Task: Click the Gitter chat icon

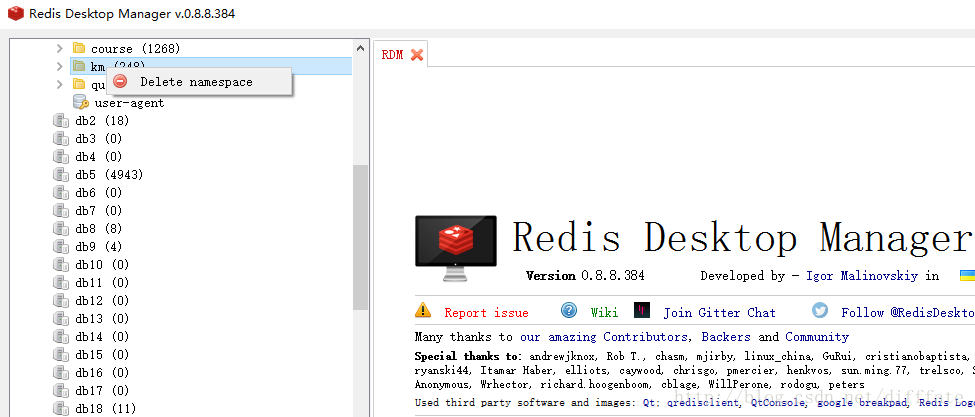Action: tap(642, 310)
